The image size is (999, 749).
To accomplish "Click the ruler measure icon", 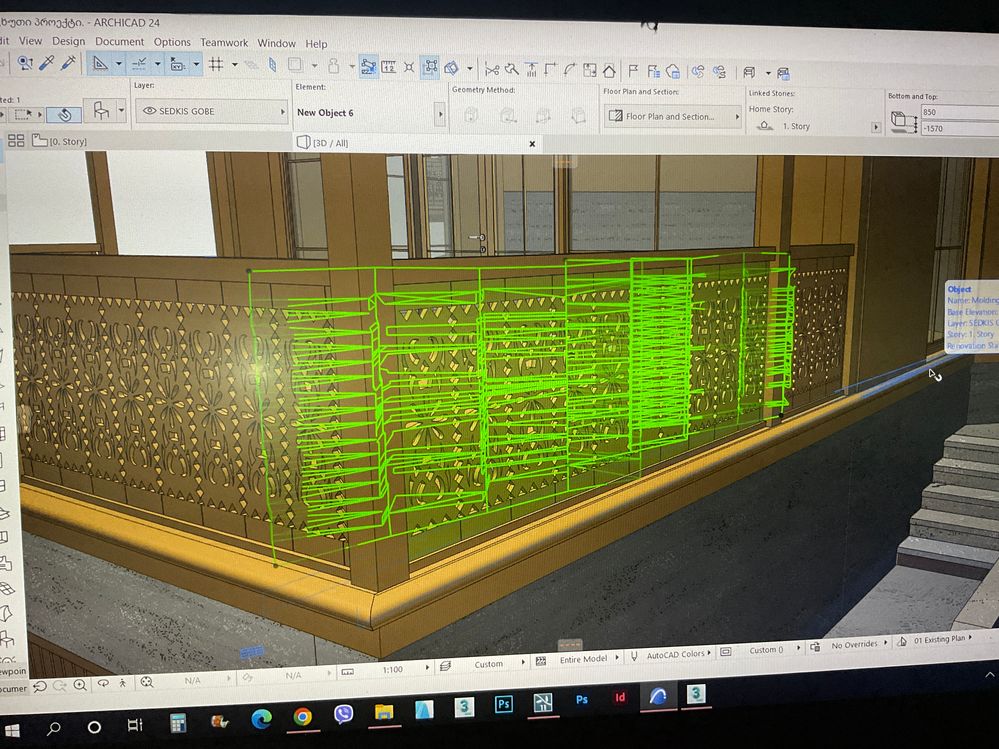I will pos(389,67).
